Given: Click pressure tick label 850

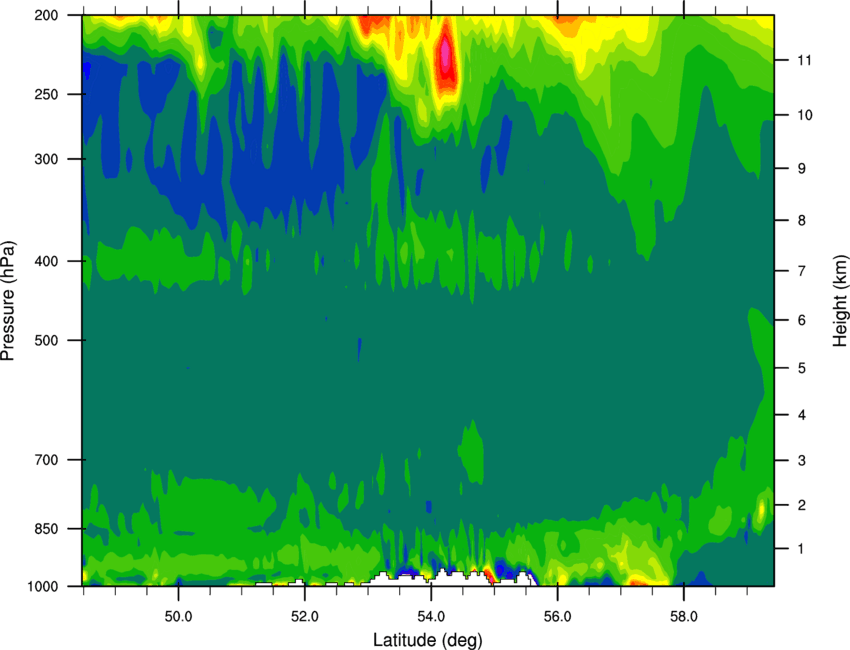Looking at the screenshot, I should (x=46, y=529).
